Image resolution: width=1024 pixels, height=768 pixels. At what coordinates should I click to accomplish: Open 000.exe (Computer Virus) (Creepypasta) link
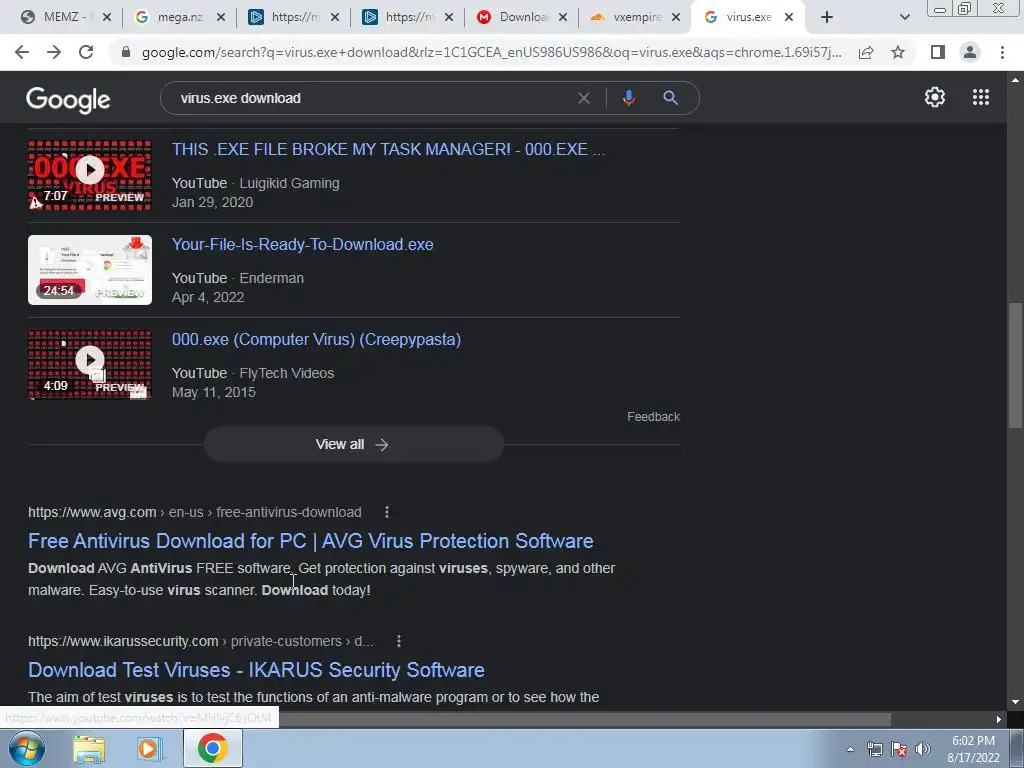coord(316,340)
